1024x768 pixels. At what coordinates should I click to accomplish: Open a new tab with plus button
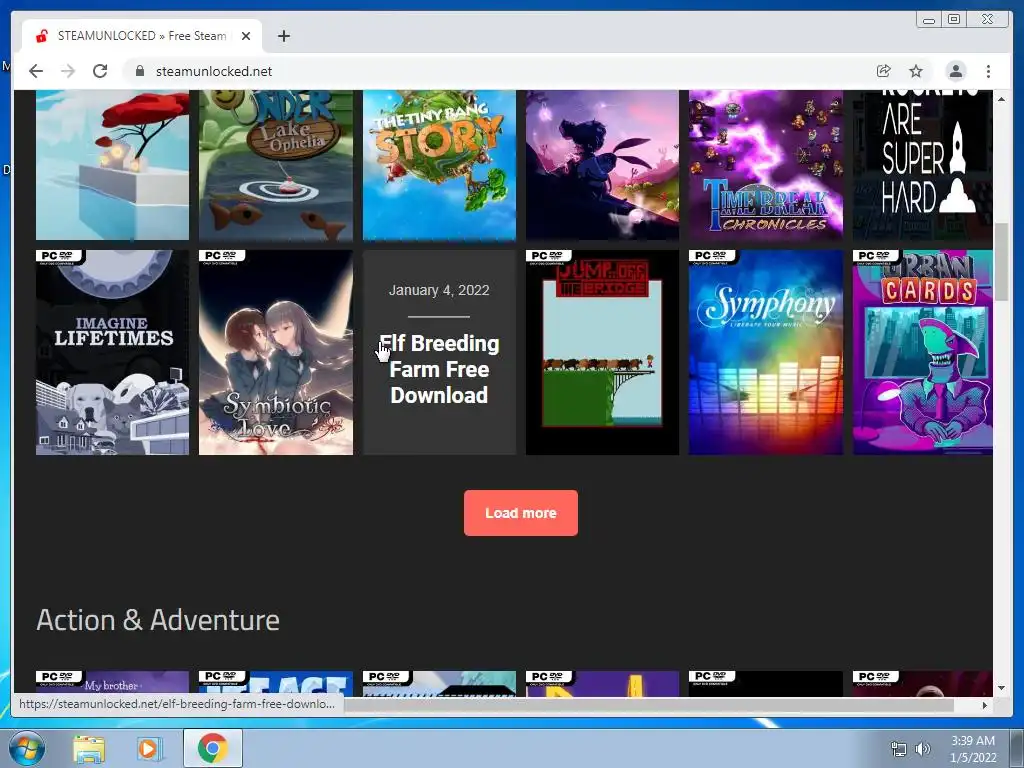(x=283, y=36)
